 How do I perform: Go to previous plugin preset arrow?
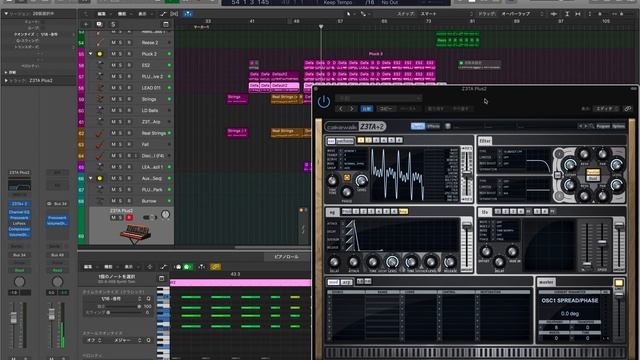point(342,109)
